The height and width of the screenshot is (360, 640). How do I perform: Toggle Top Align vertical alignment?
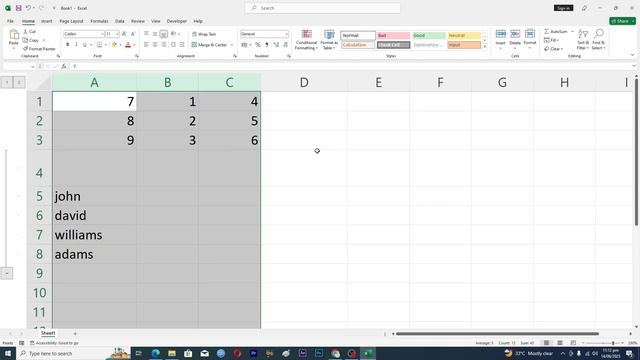[x=146, y=34]
